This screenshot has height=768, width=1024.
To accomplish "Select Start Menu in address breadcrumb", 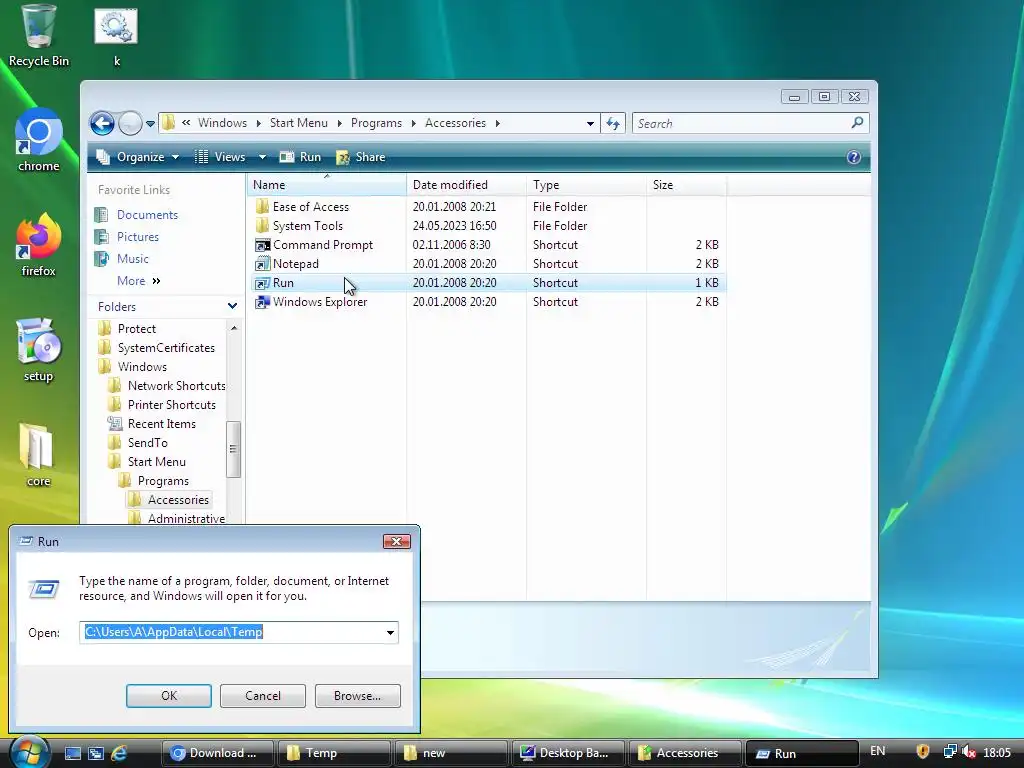I will point(298,123).
